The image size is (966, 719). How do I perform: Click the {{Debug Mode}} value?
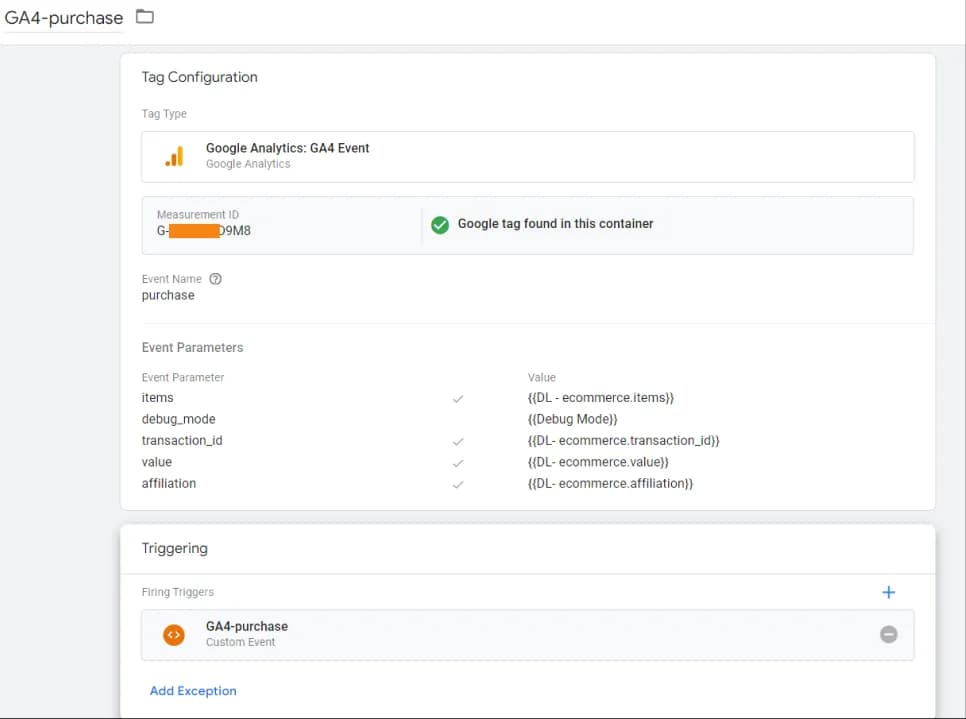[x=572, y=419]
